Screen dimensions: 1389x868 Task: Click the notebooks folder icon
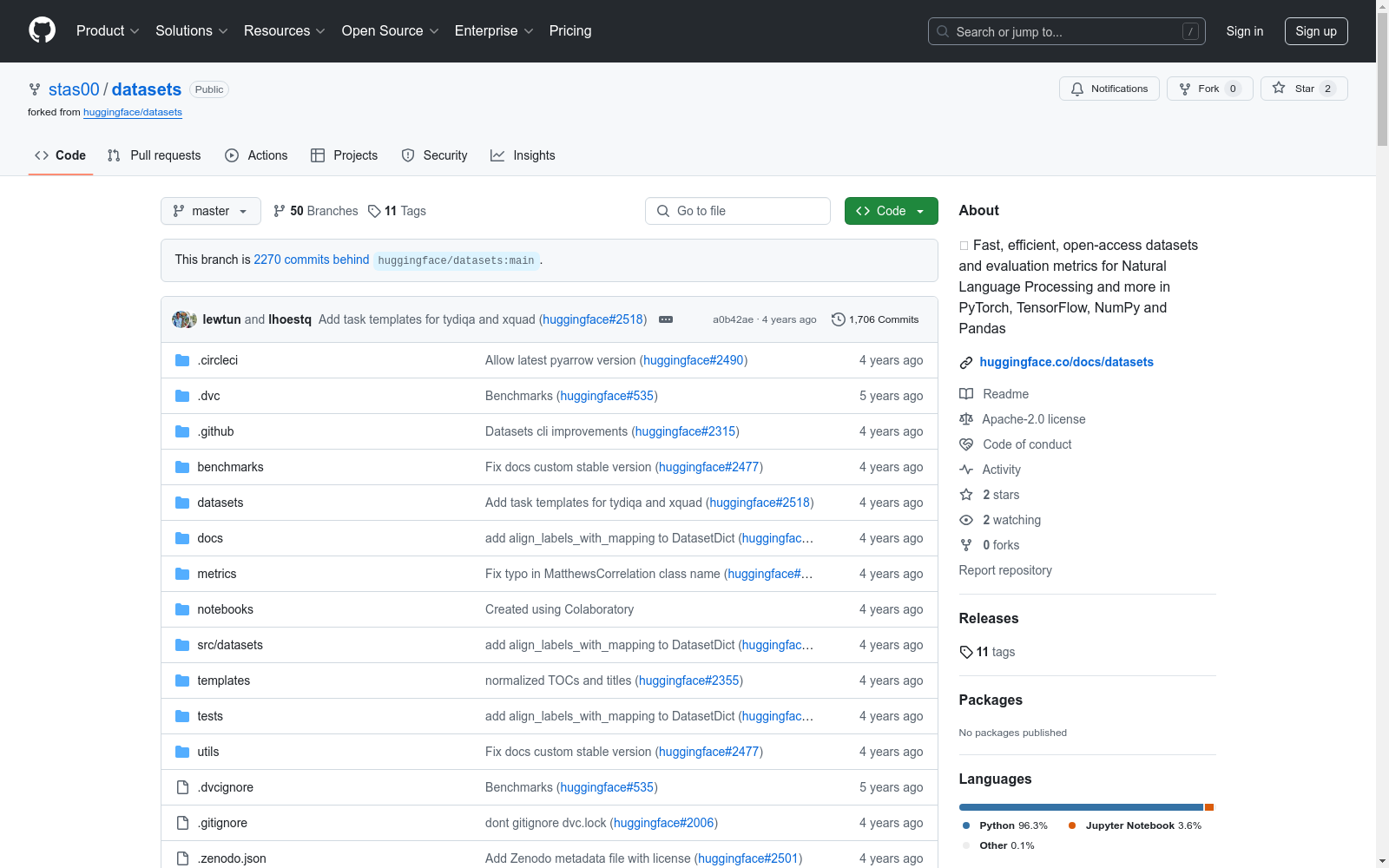pyautogui.click(x=182, y=609)
